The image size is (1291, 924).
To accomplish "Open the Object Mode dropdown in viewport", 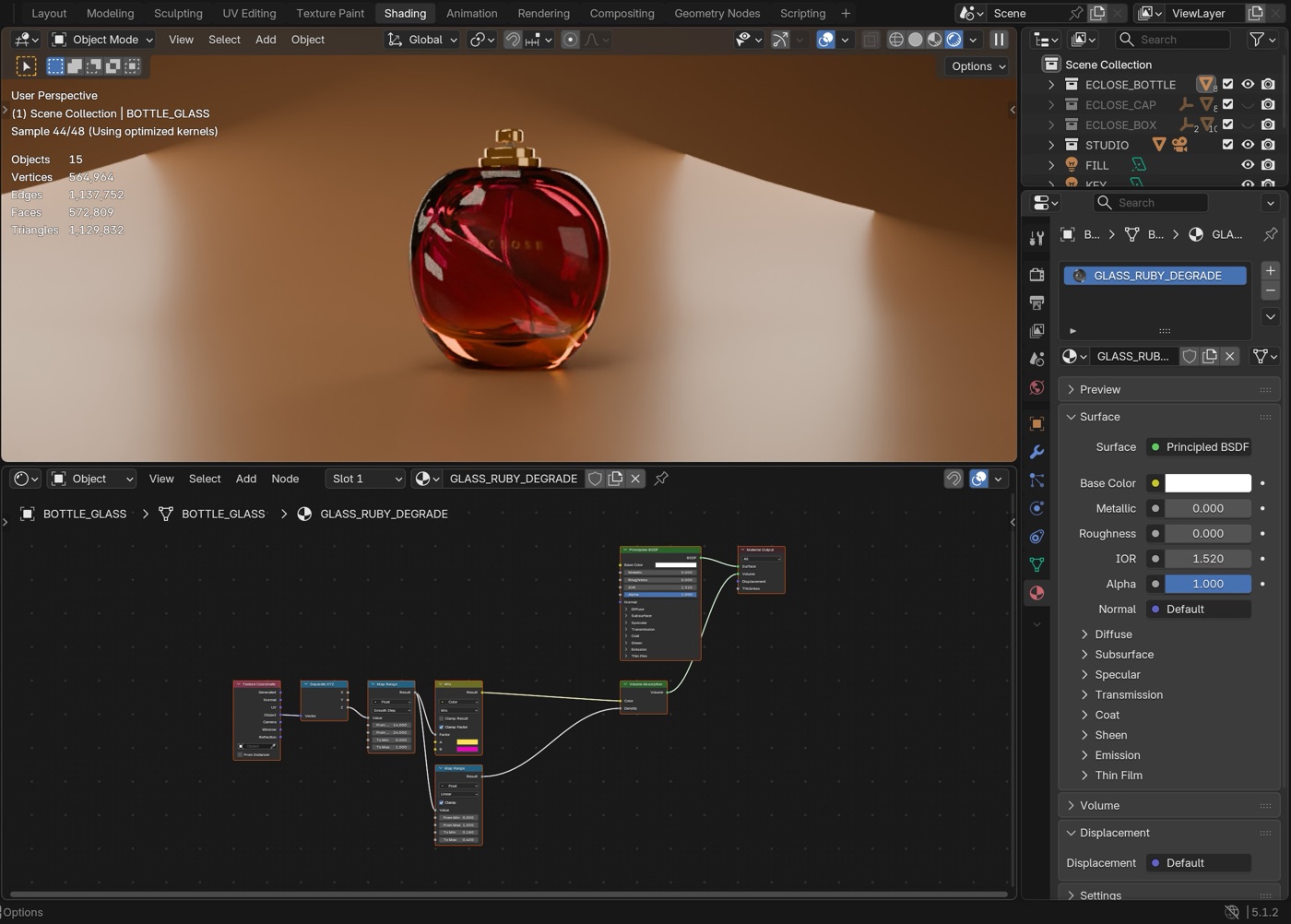I will (102, 40).
